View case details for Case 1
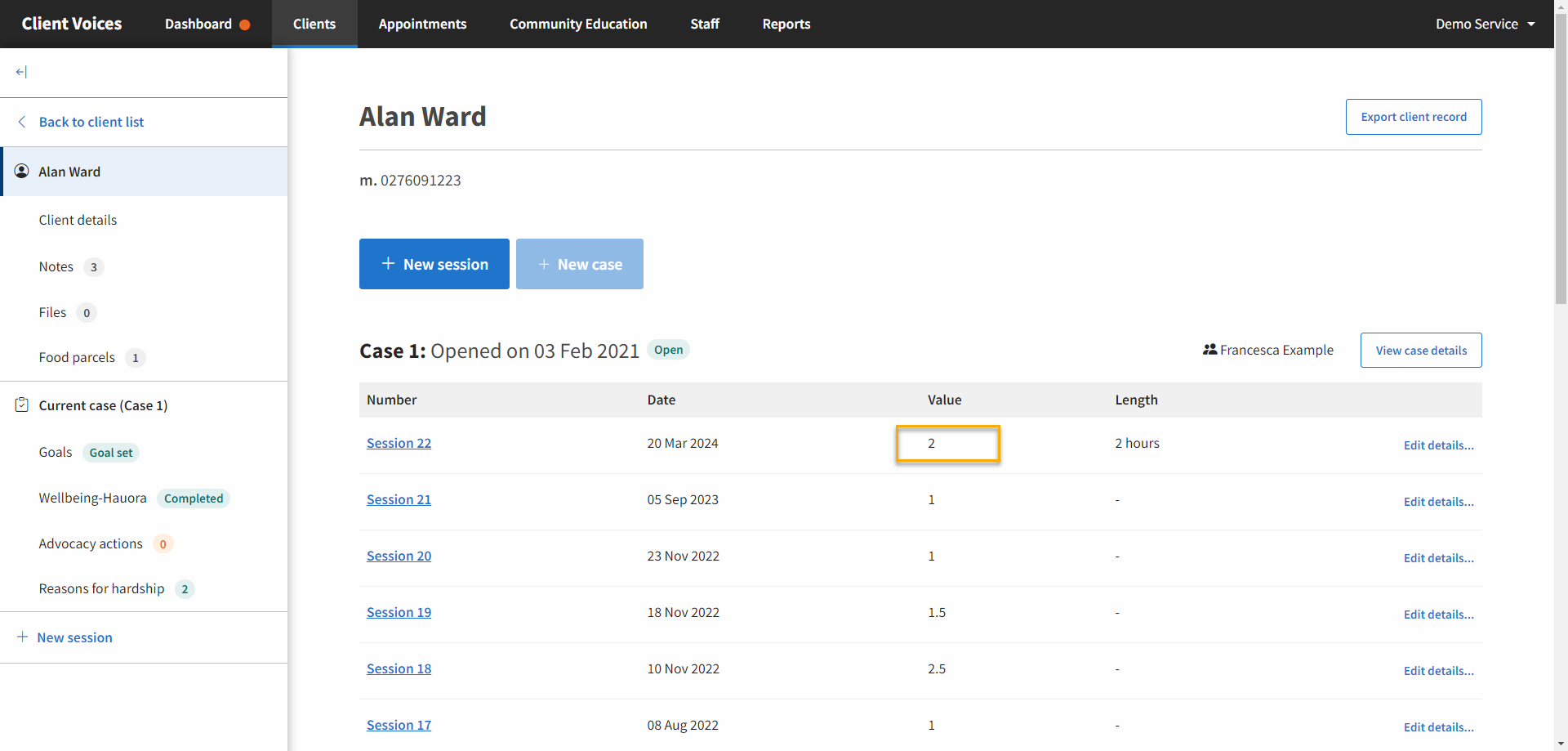The height and width of the screenshot is (751, 1568). point(1421,351)
